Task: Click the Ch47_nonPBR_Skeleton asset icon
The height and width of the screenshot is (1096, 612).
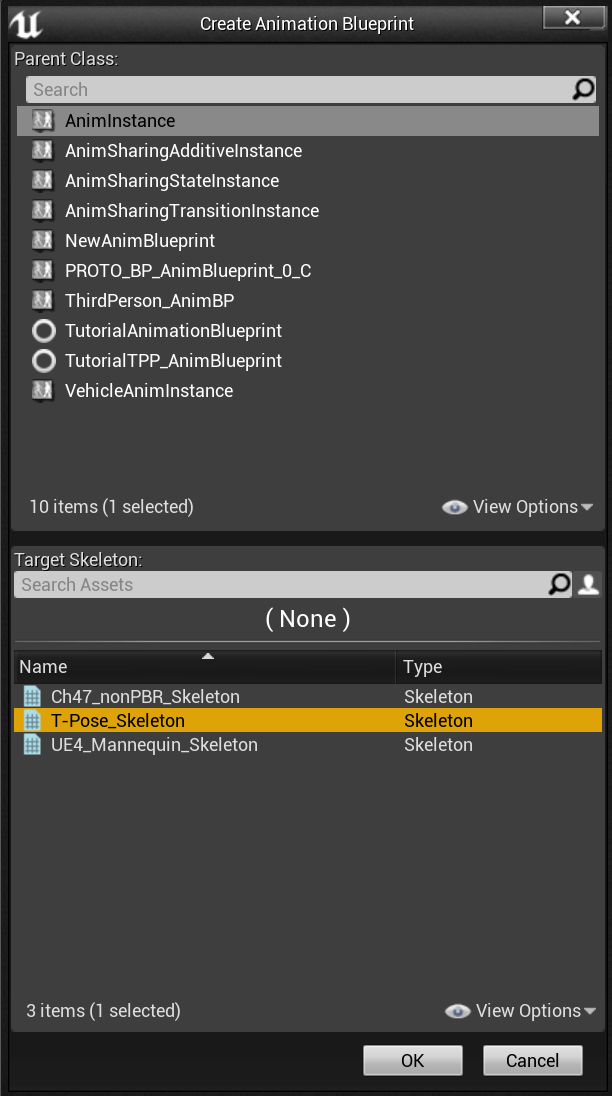Action: tap(32, 696)
